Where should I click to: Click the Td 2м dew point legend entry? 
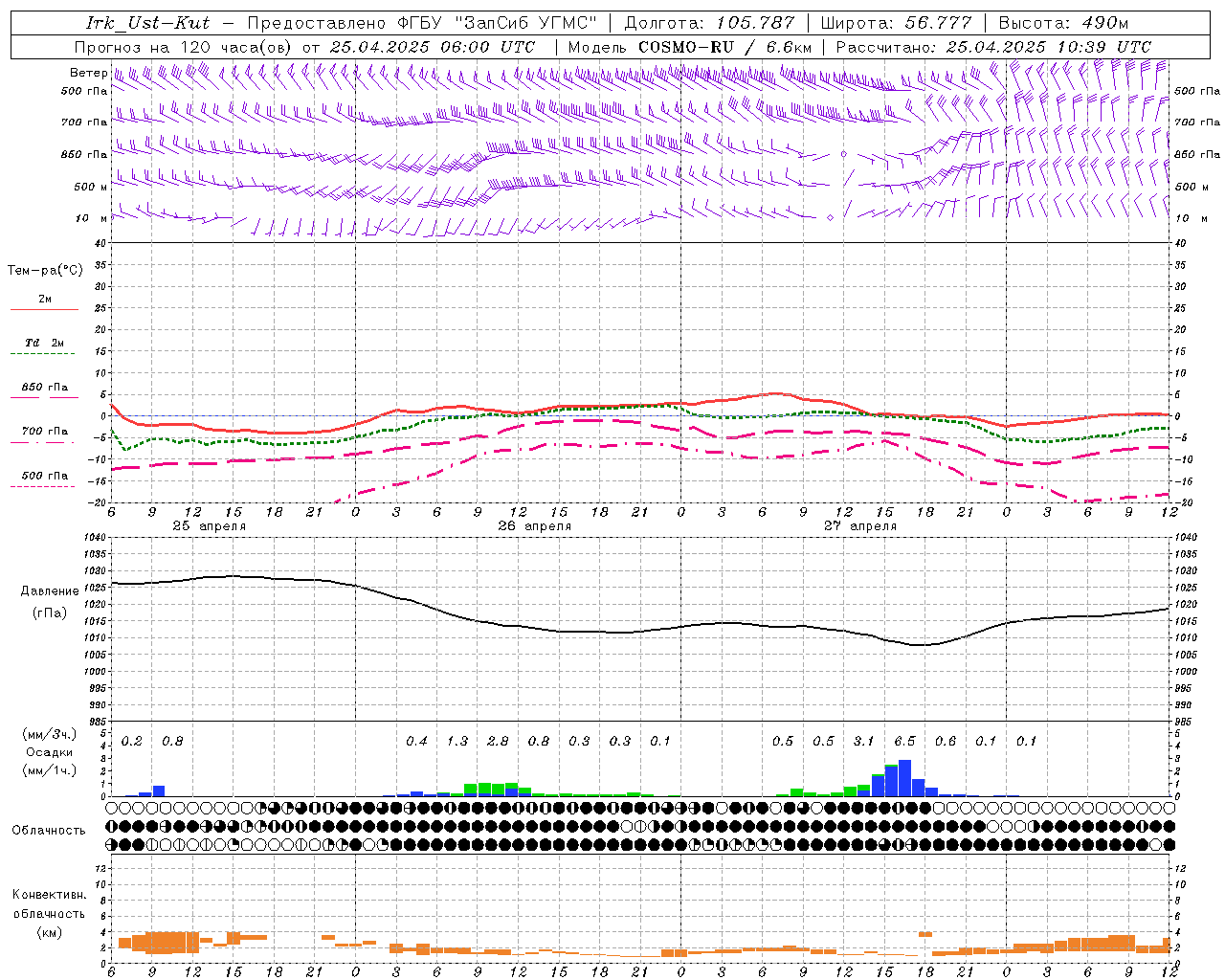tap(45, 343)
